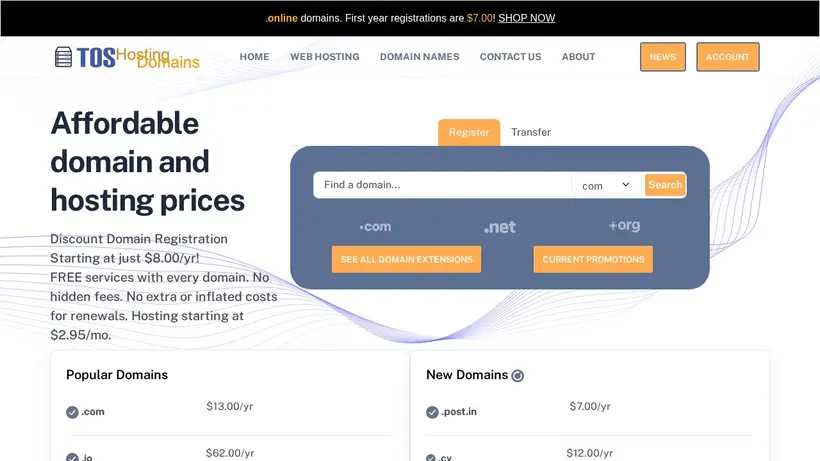
Task: Click CURRENT PROMOTIONS button
Action: coord(593,259)
